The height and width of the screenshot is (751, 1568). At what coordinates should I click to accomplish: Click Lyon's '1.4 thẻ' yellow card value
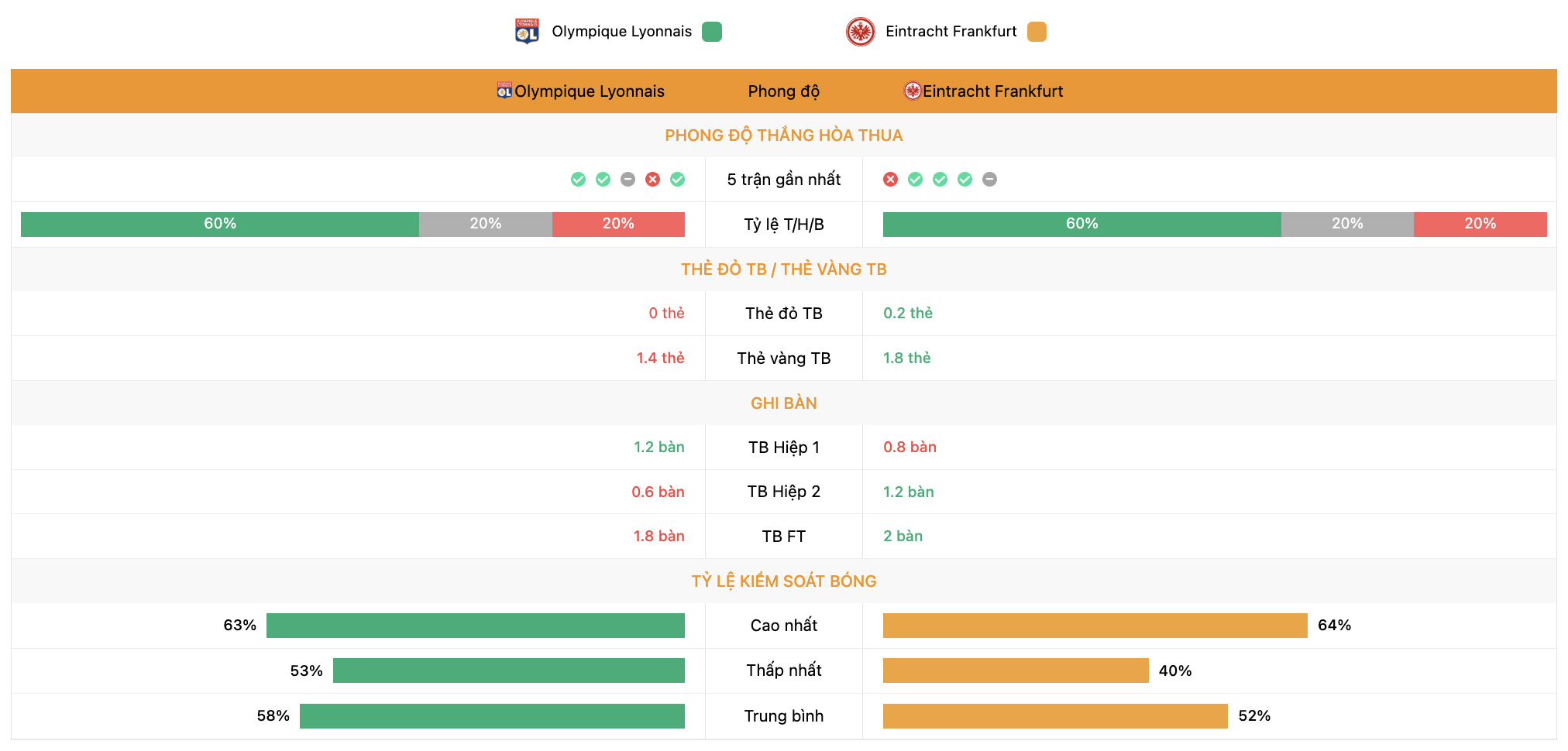click(x=660, y=358)
